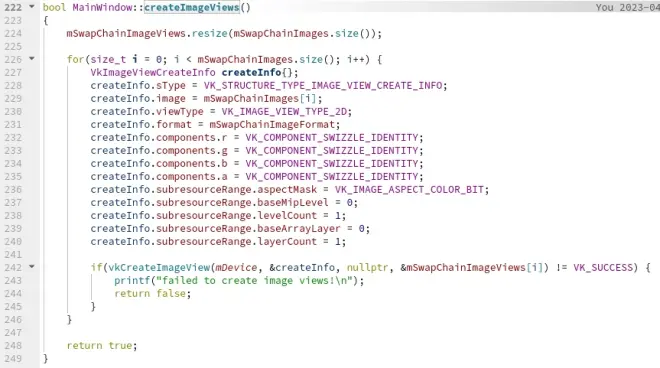Viewport: 660px width, 368px height.
Task: Click the bold createInfo variable declaration
Action: click(251, 72)
